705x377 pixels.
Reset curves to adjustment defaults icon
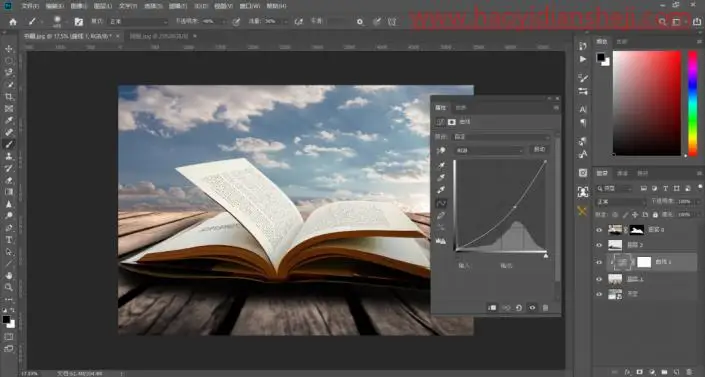519,308
